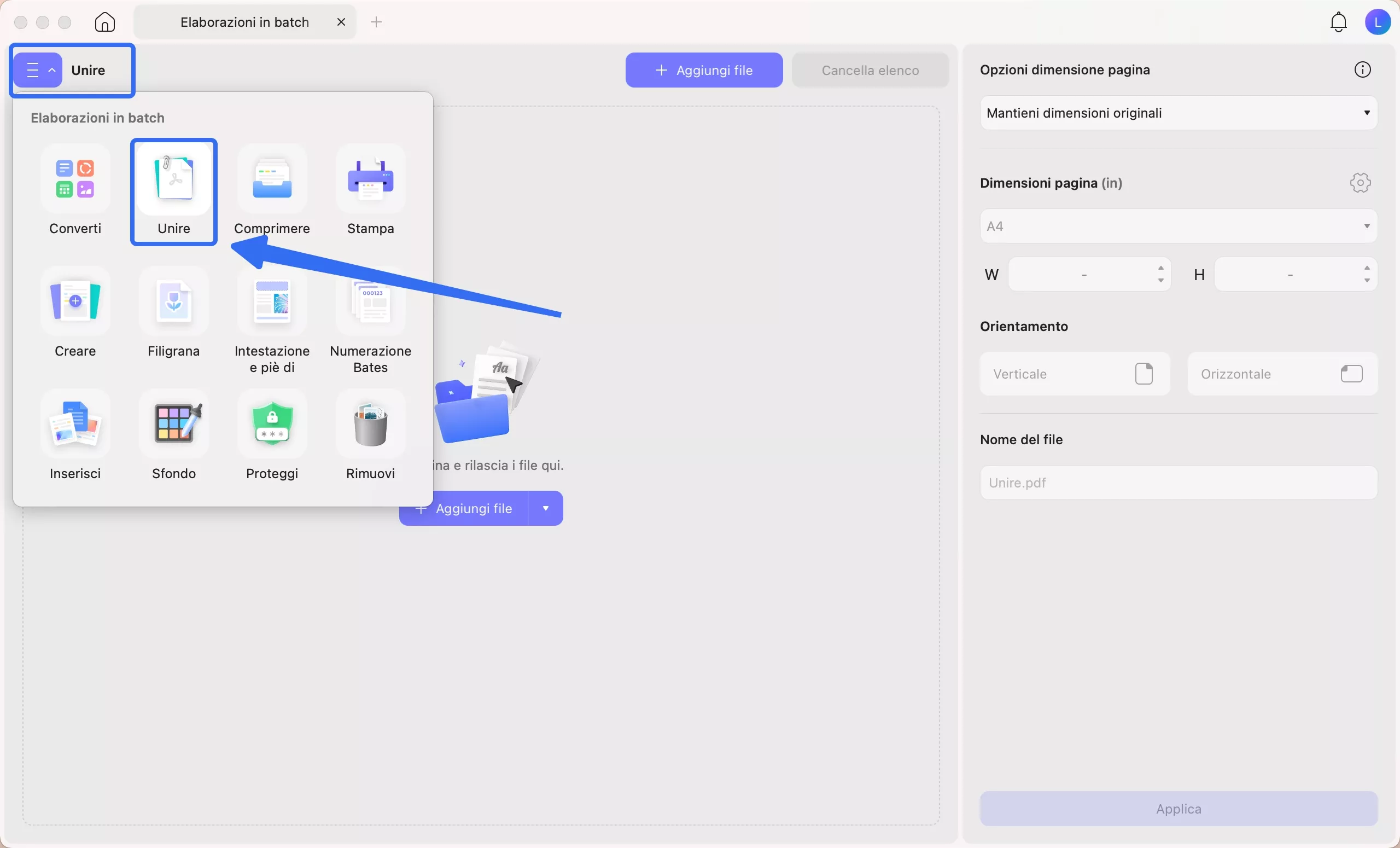
Task: Select Orizzontale page orientation
Action: click(x=1282, y=374)
